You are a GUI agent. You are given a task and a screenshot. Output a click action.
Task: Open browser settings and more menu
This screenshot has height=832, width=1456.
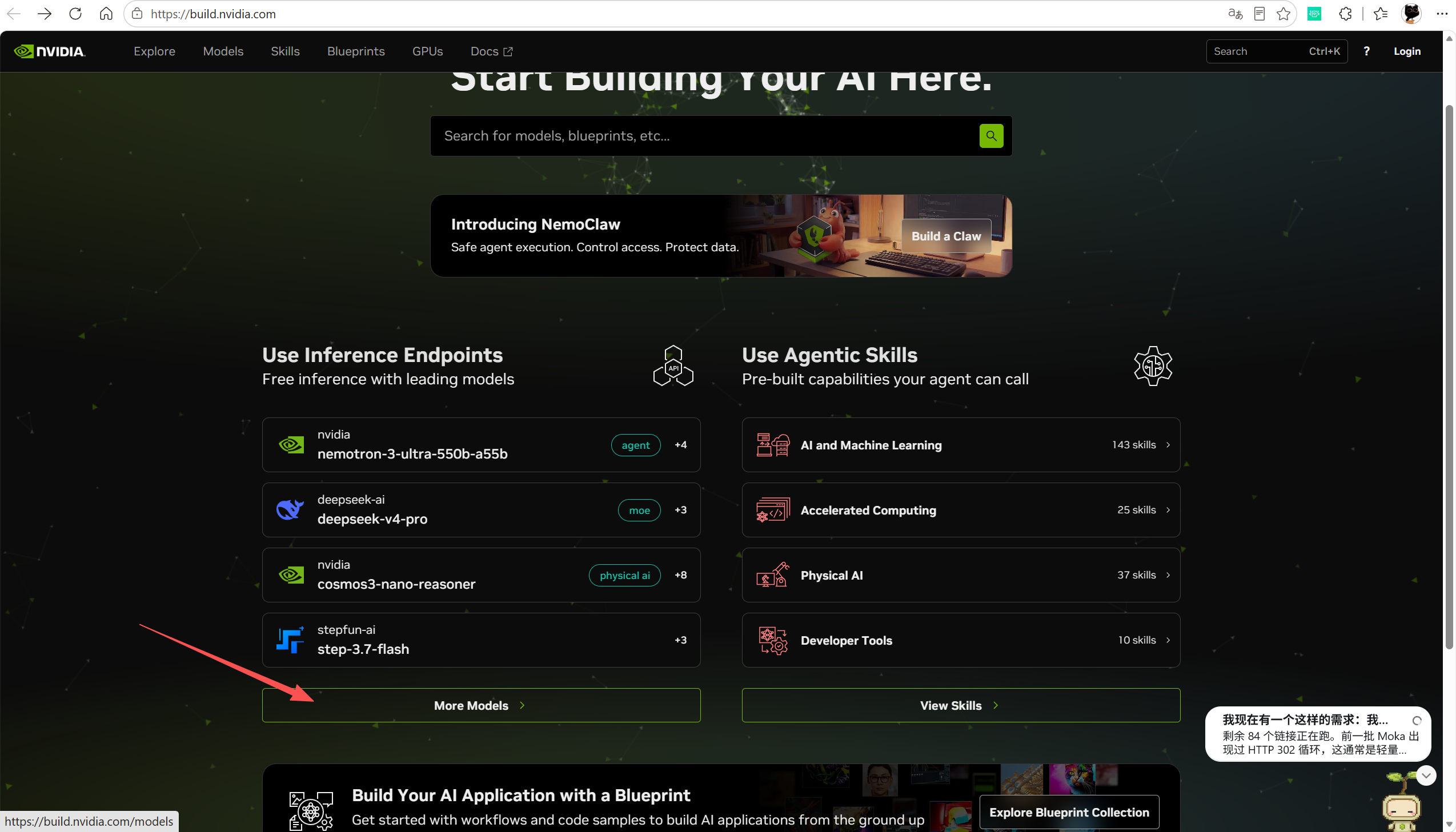[1442, 14]
